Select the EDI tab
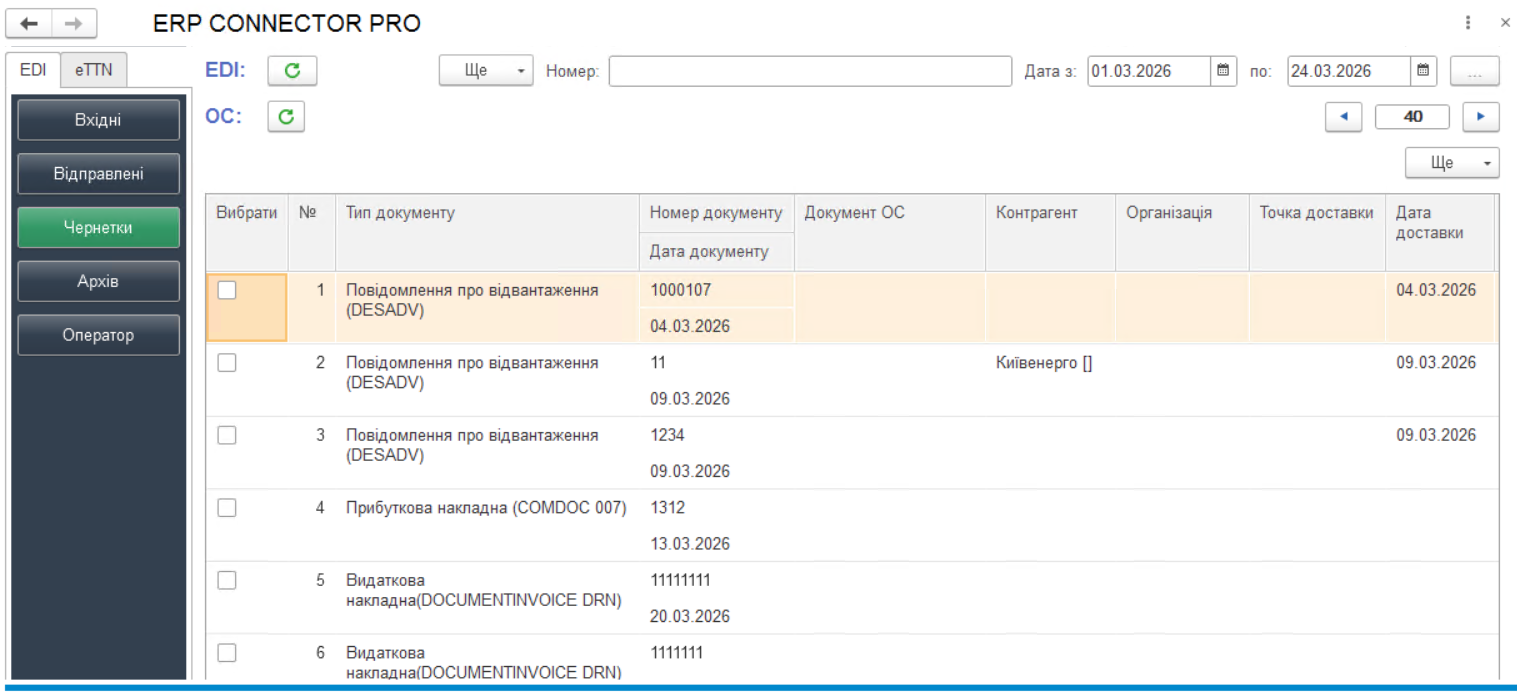1517x695 pixels. pos(33,69)
